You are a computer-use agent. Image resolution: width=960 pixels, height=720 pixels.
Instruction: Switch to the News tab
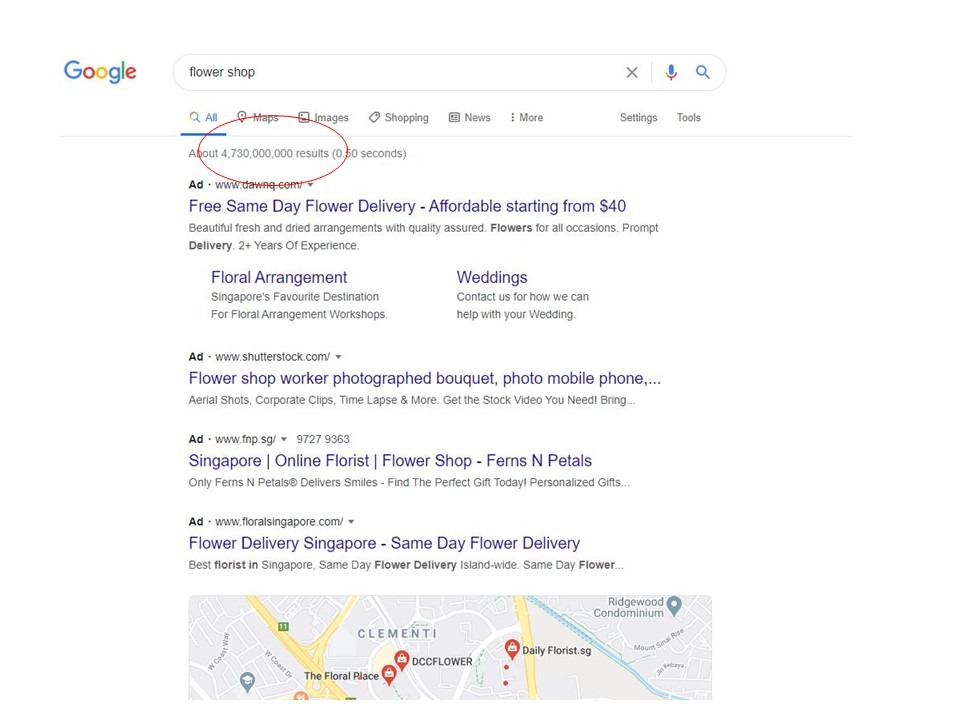[x=470, y=118]
